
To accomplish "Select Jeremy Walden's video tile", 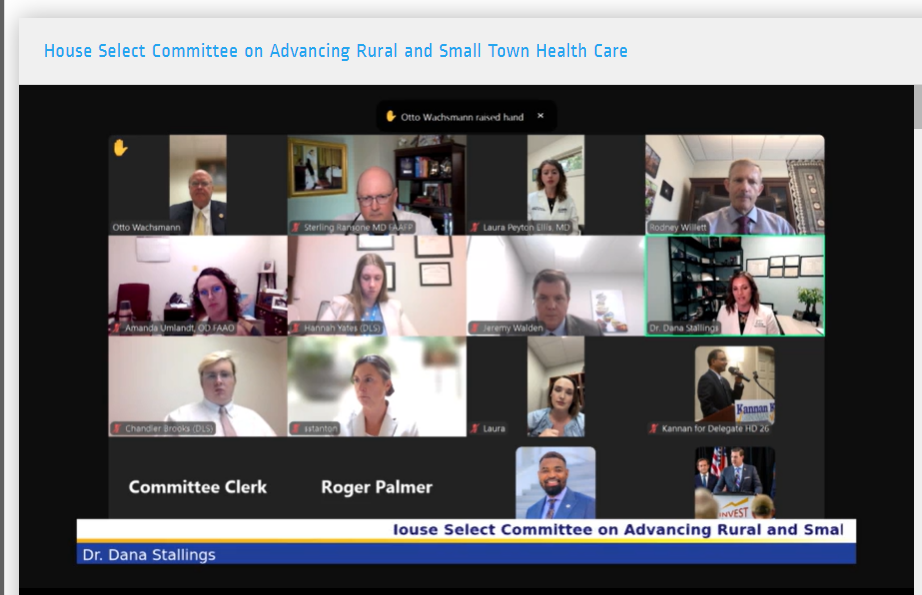I will click(556, 286).
